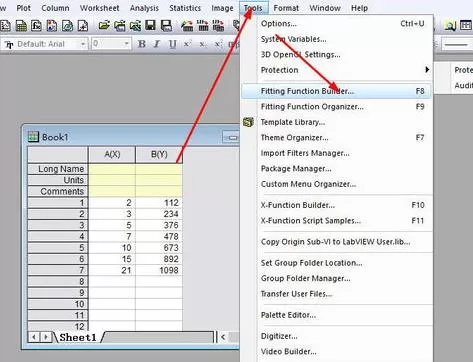Viewport: 473px width, 362px height.
Task: Select the B(Y) column header
Action: pyautogui.click(x=159, y=154)
